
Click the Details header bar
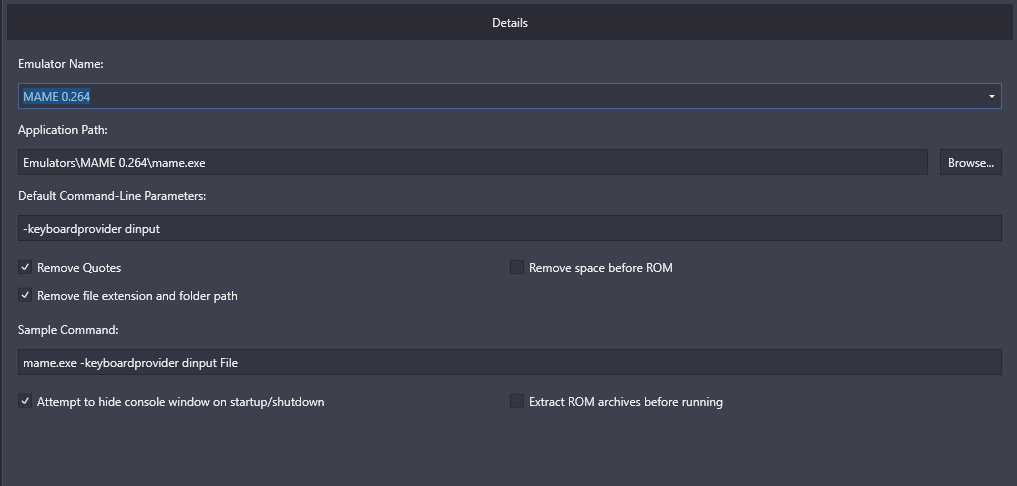(510, 23)
